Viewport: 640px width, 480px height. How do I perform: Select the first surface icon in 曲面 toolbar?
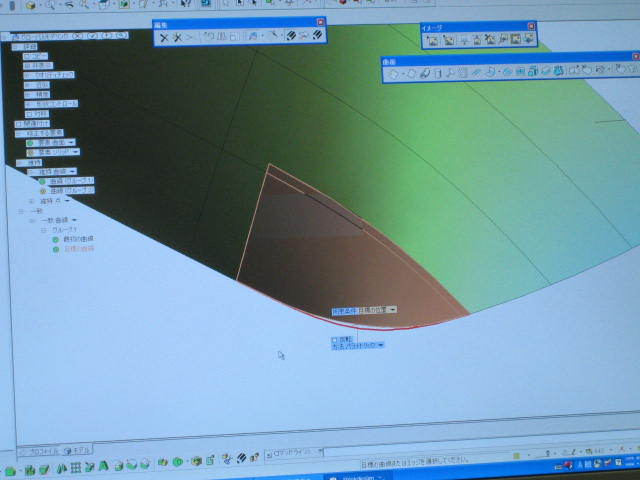coord(393,73)
